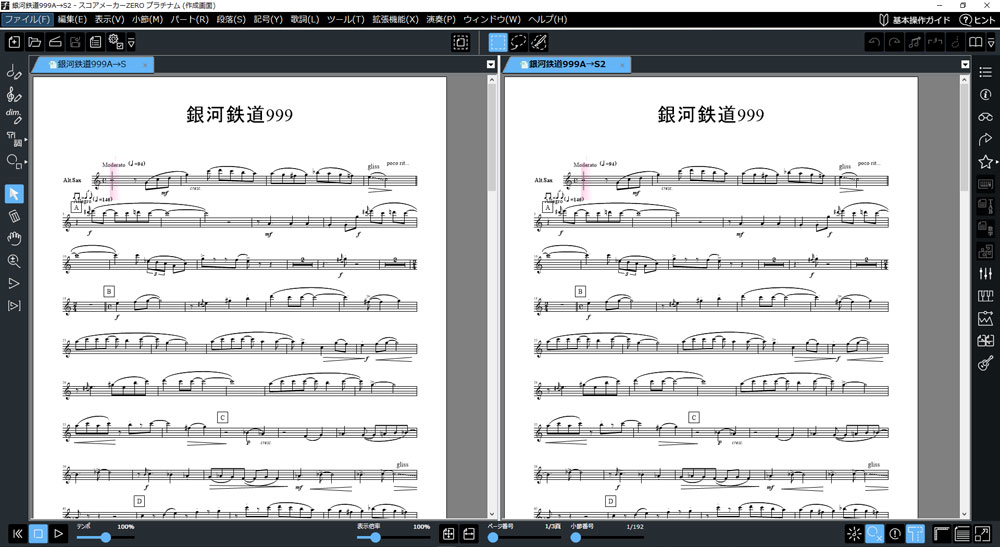Screen dimensions: 1000x547
Task: Click the 小節番号 measure slider
Action: pyautogui.click(x=607, y=537)
